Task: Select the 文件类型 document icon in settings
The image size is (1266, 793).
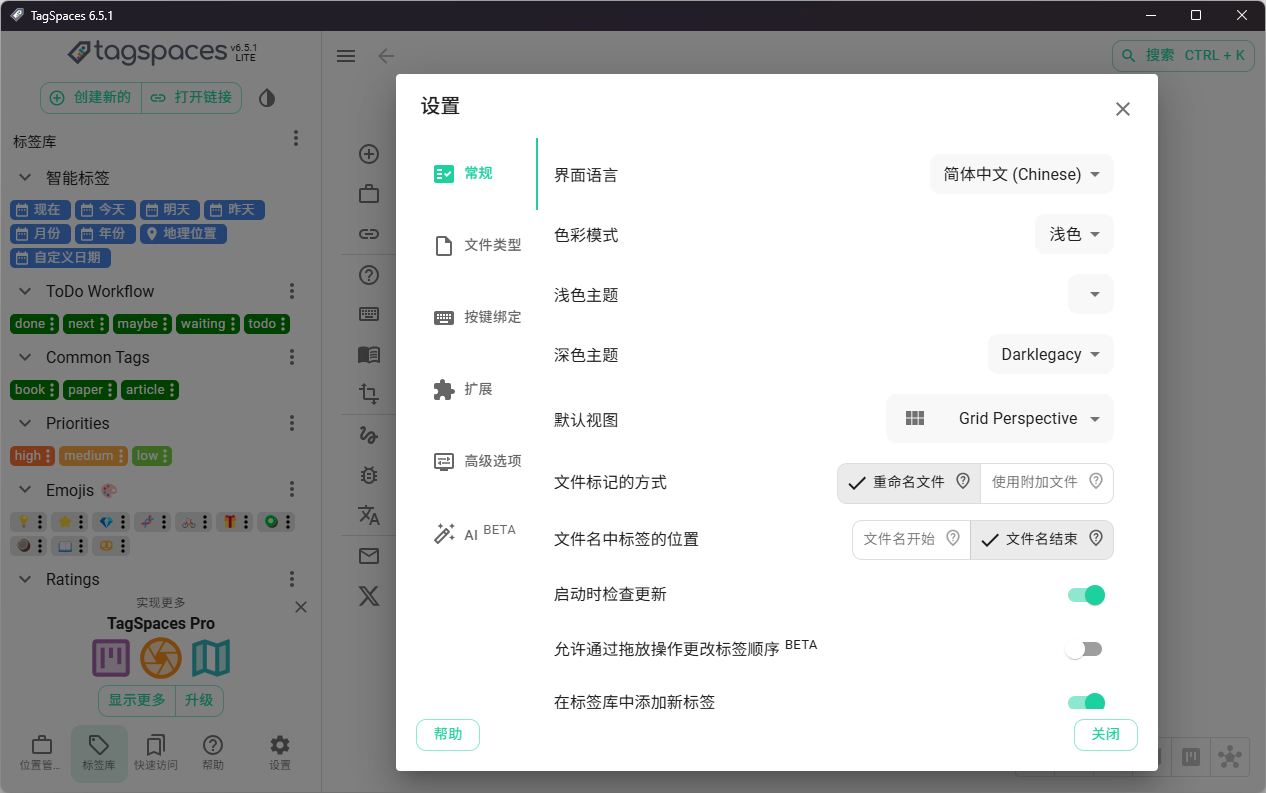Action: pos(444,244)
